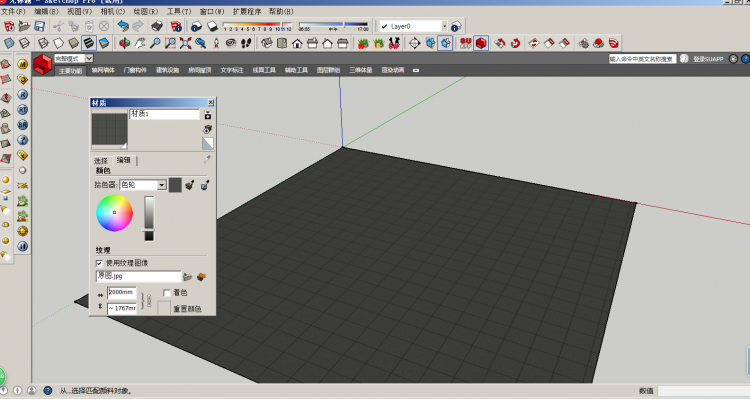Click the texture height field ~1767mm
The height and width of the screenshot is (399, 750).
122,308
